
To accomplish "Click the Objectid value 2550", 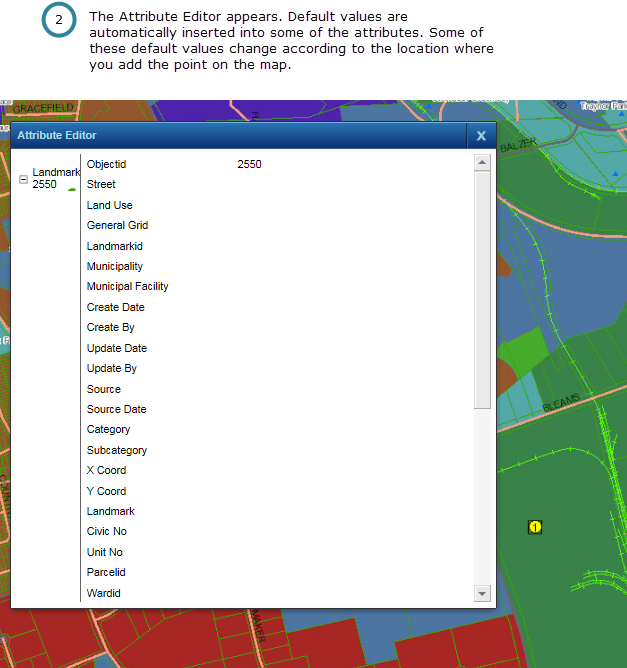I will 249,164.
